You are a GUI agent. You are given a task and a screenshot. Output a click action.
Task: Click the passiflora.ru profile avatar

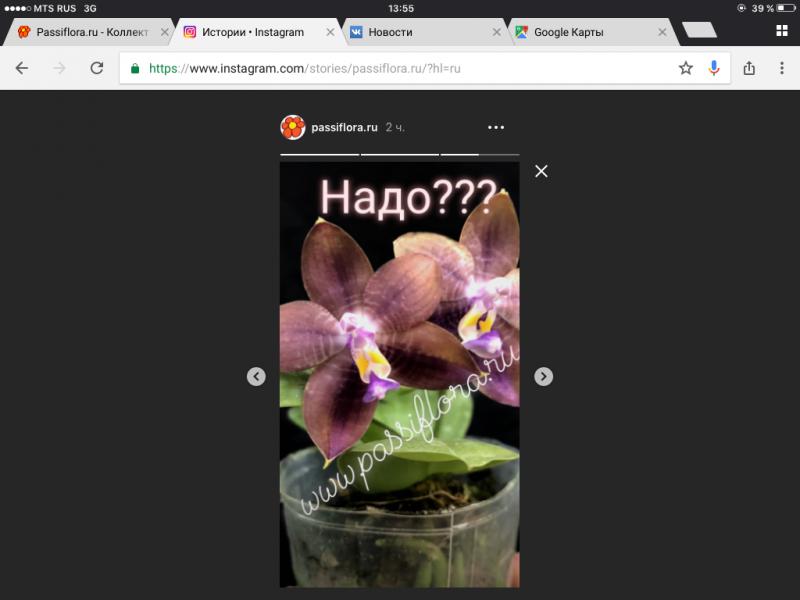tap(292, 127)
